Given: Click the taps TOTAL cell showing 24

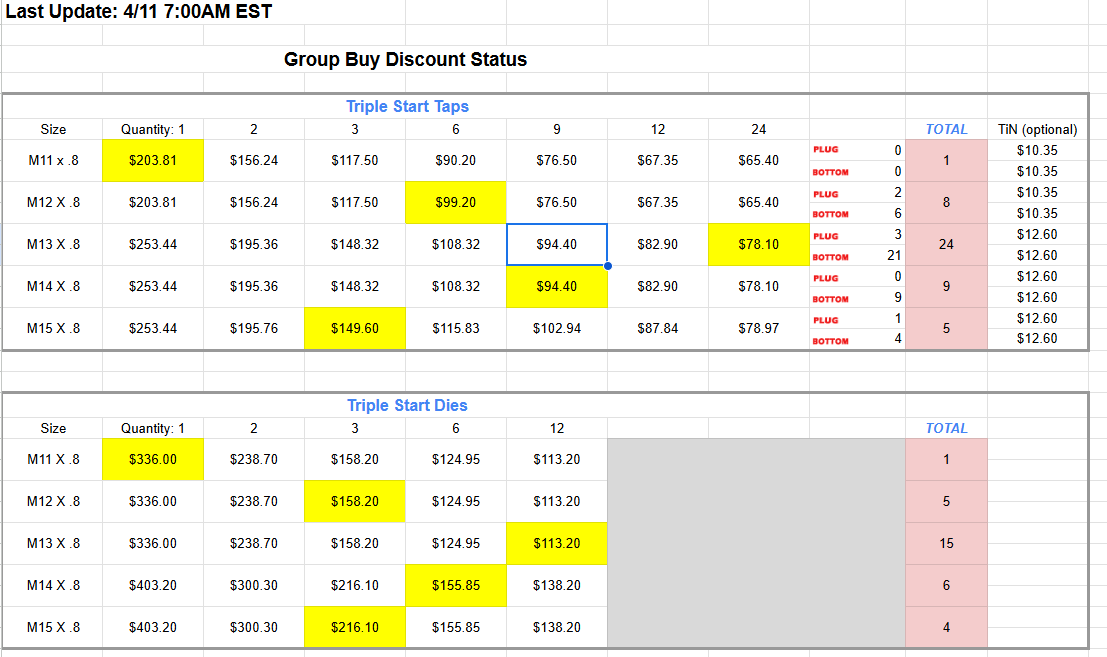Looking at the screenshot, I should coord(946,244).
